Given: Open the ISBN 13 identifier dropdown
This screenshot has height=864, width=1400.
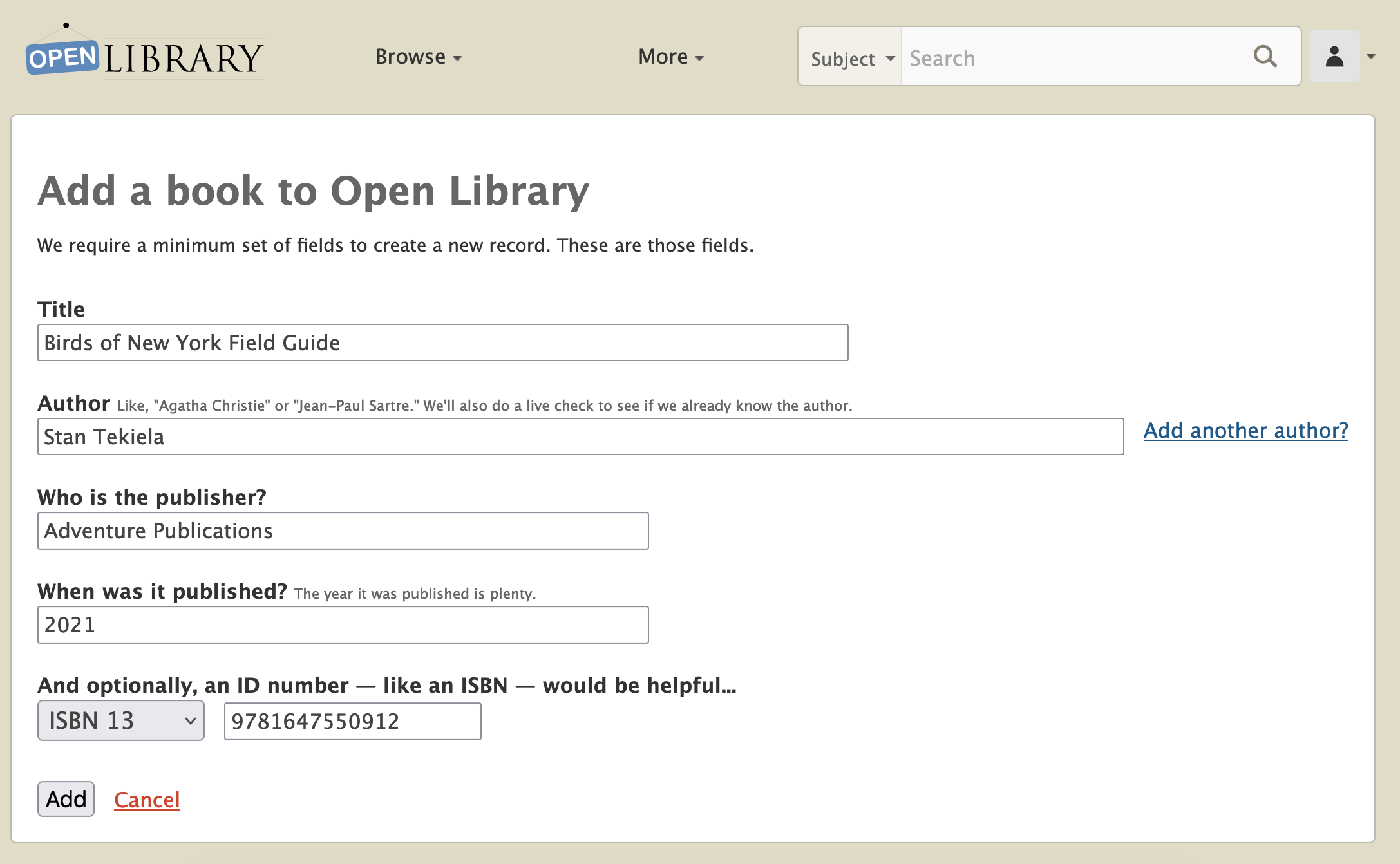Looking at the screenshot, I should point(120,720).
